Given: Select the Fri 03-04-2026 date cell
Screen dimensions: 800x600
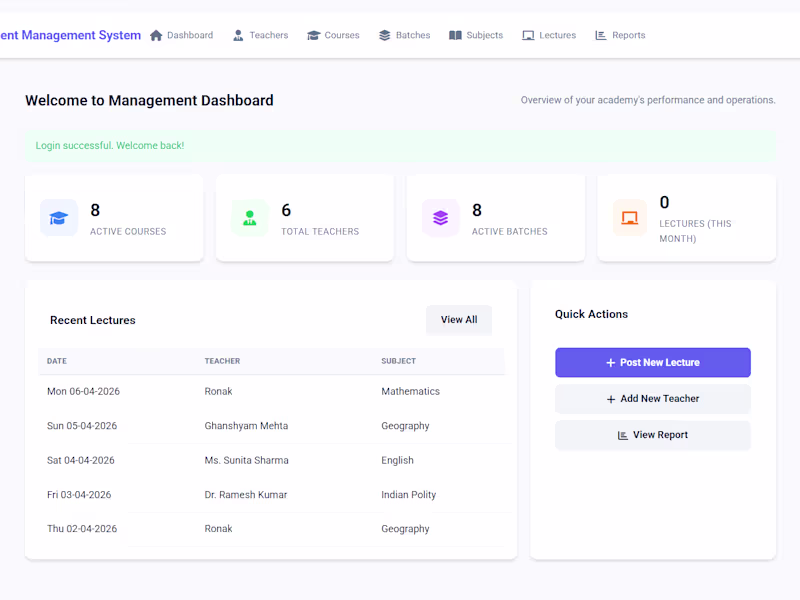Looking at the screenshot, I should [x=79, y=494].
